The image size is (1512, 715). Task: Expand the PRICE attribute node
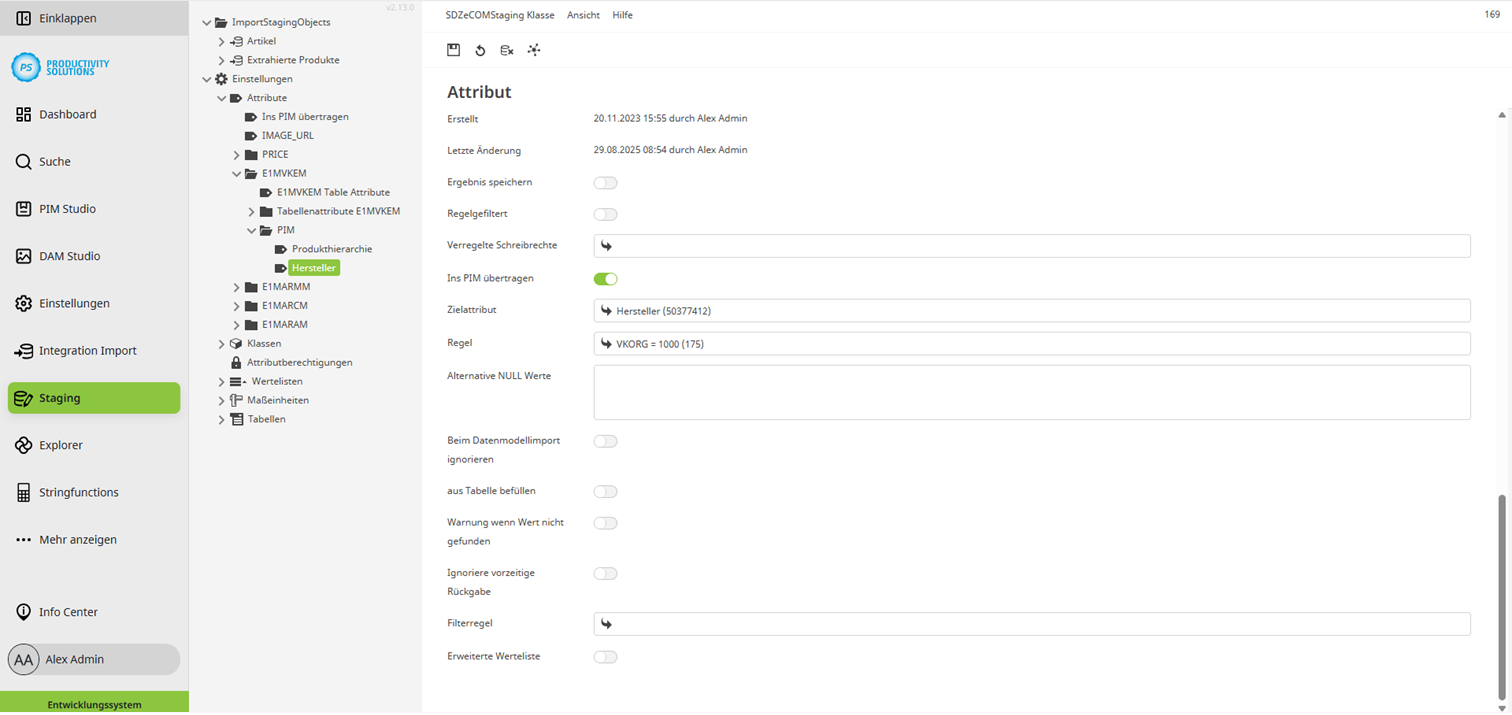point(236,154)
